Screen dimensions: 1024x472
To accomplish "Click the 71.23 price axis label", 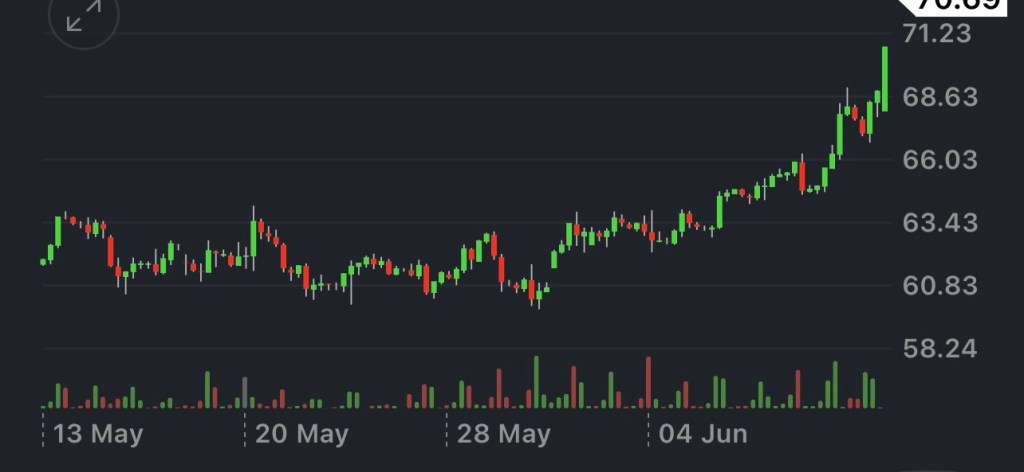I will pyautogui.click(x=937, y=34).
